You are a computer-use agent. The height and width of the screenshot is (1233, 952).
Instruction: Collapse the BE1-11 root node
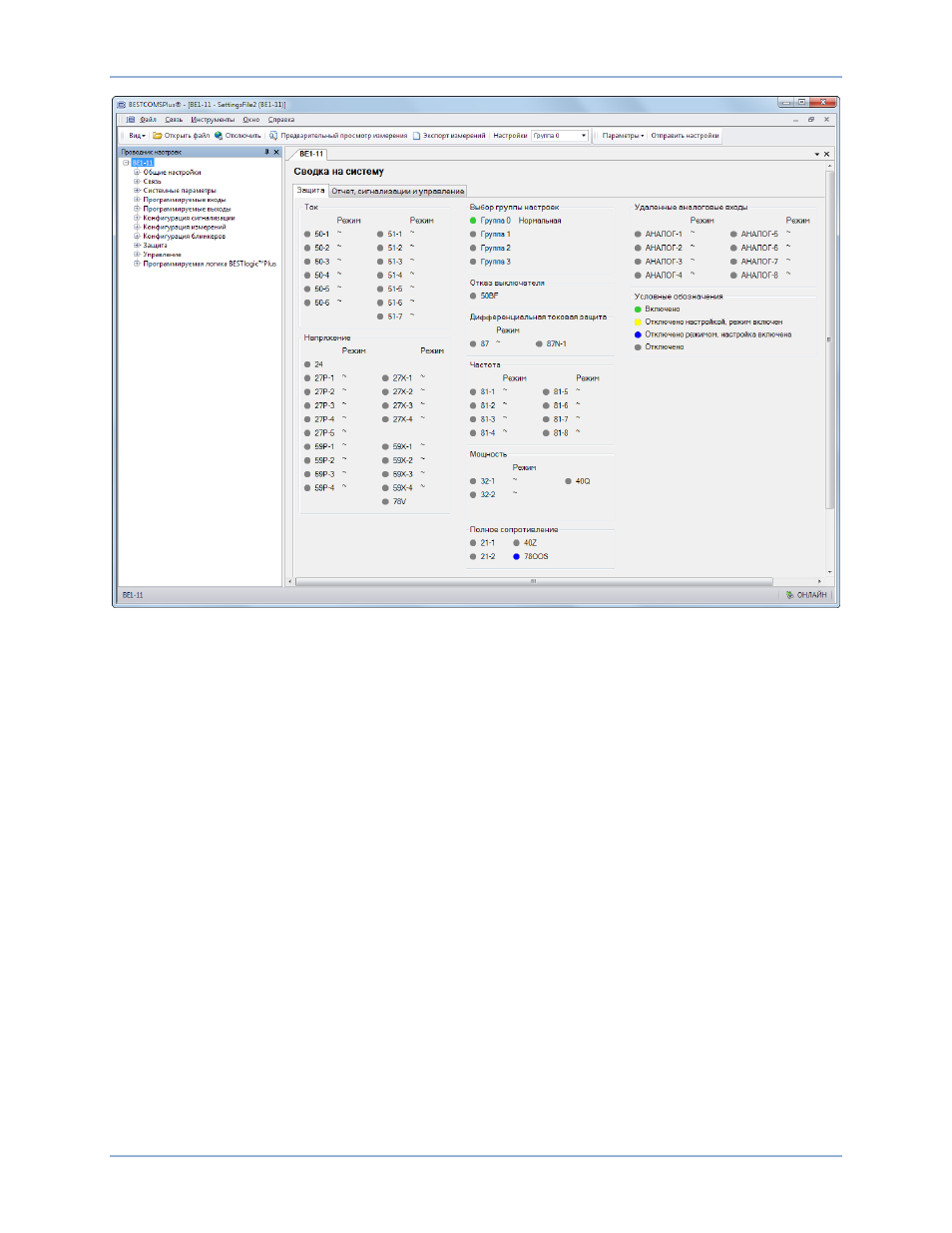[126, 163]
